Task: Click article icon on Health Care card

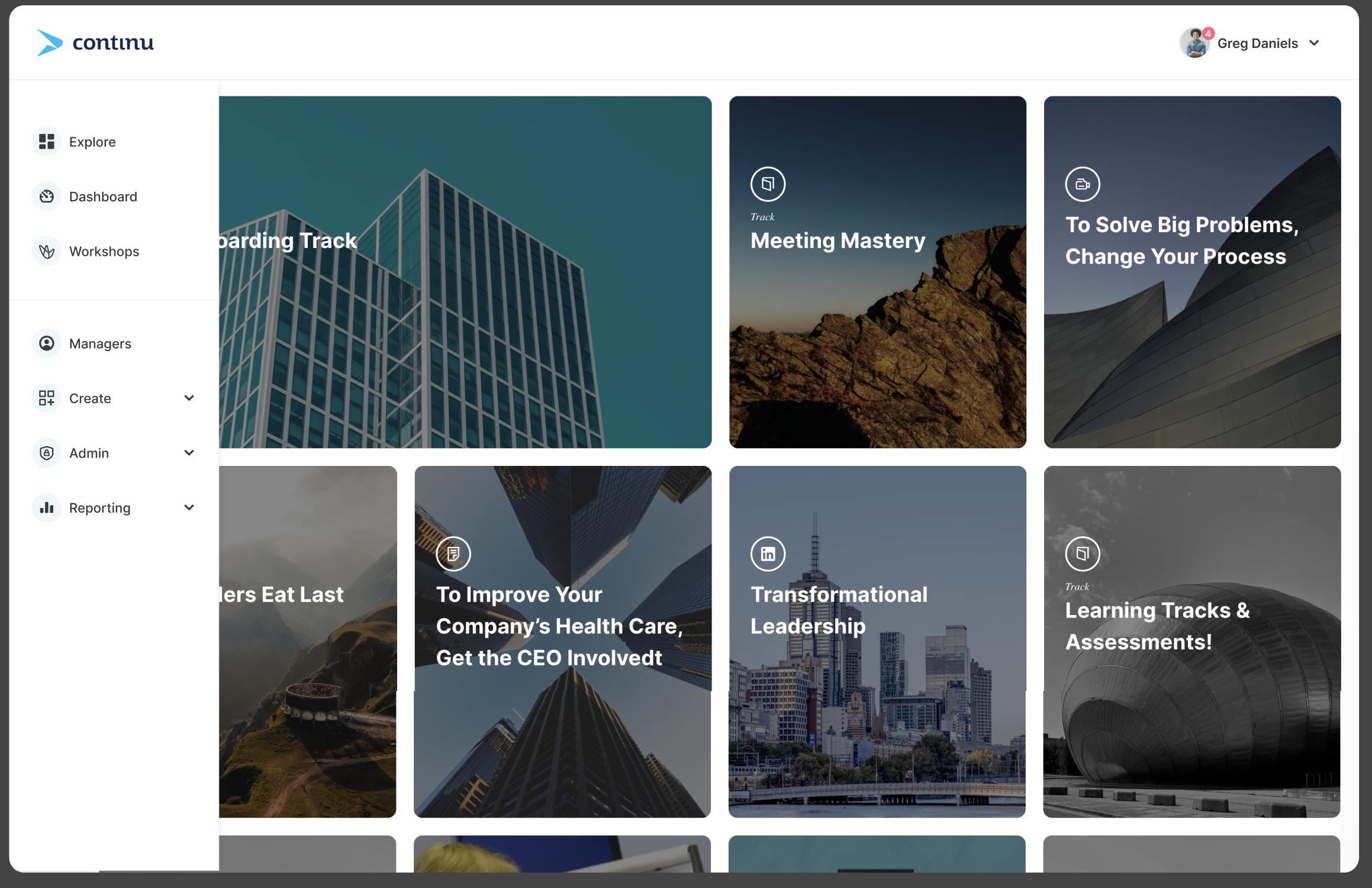Action: (x=453, y=554)
